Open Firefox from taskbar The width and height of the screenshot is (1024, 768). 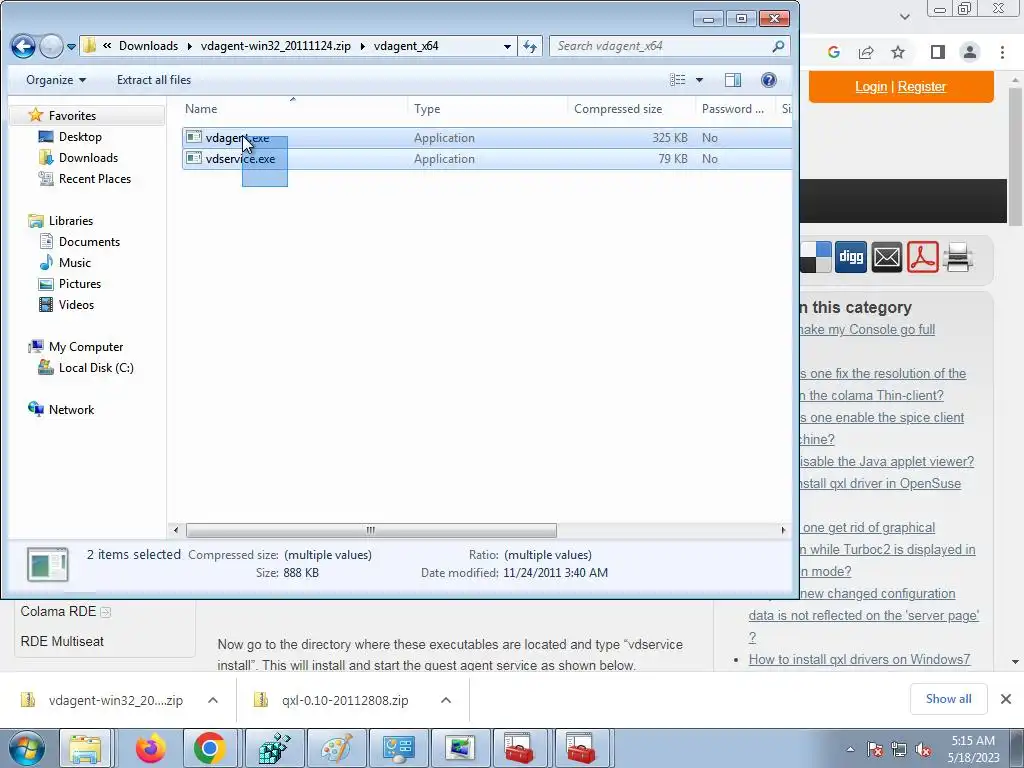[151, 748]
